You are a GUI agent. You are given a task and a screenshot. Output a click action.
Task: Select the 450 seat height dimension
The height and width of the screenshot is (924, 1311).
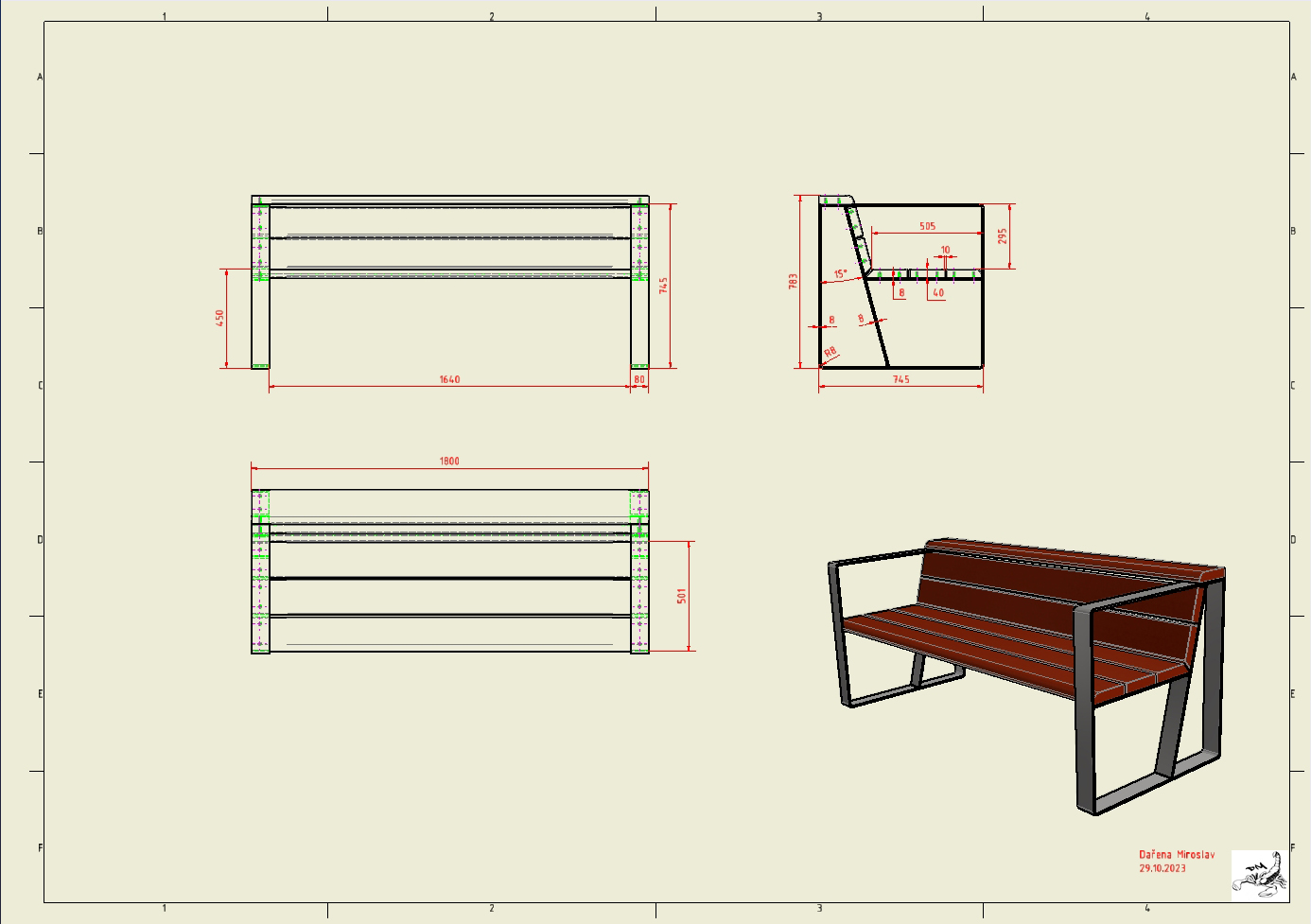click(220, 318)
